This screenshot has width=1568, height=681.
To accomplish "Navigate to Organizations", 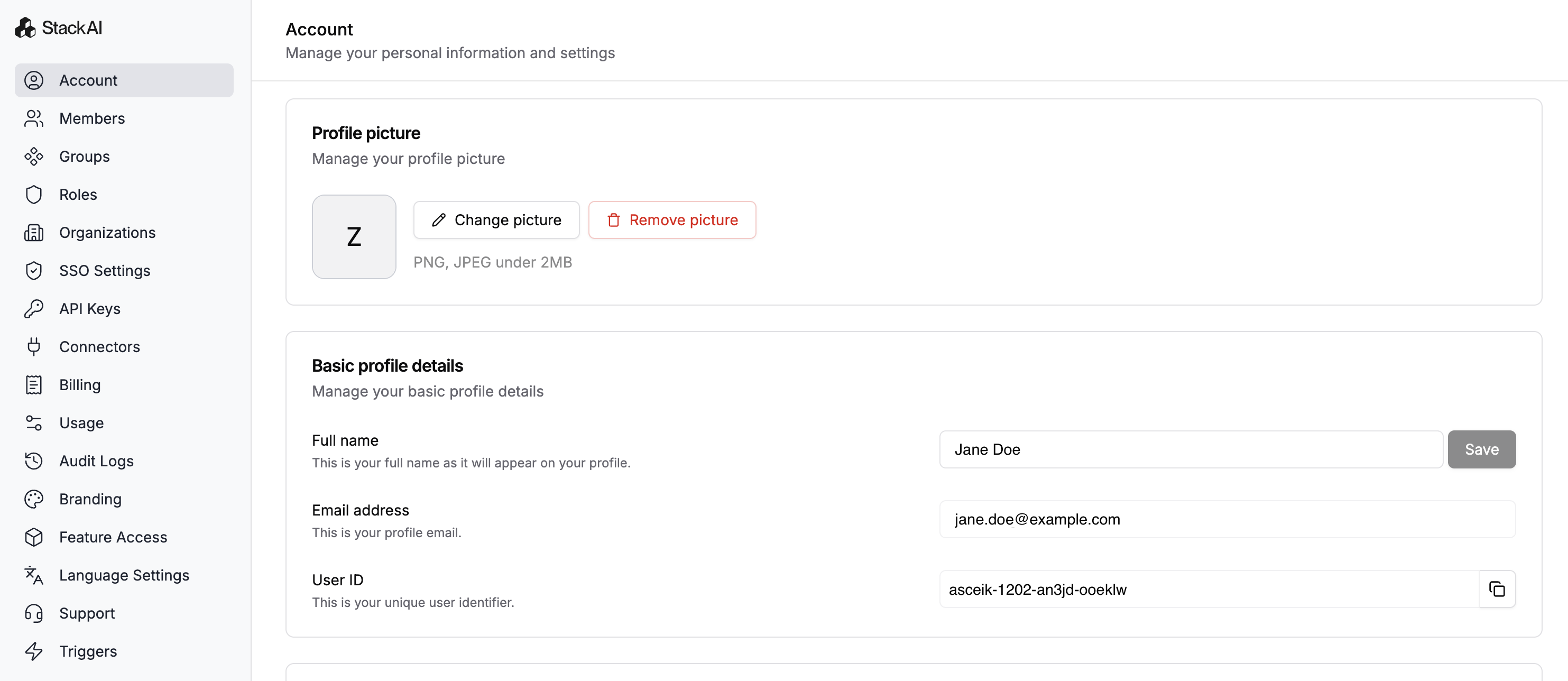I will point(107,233).
